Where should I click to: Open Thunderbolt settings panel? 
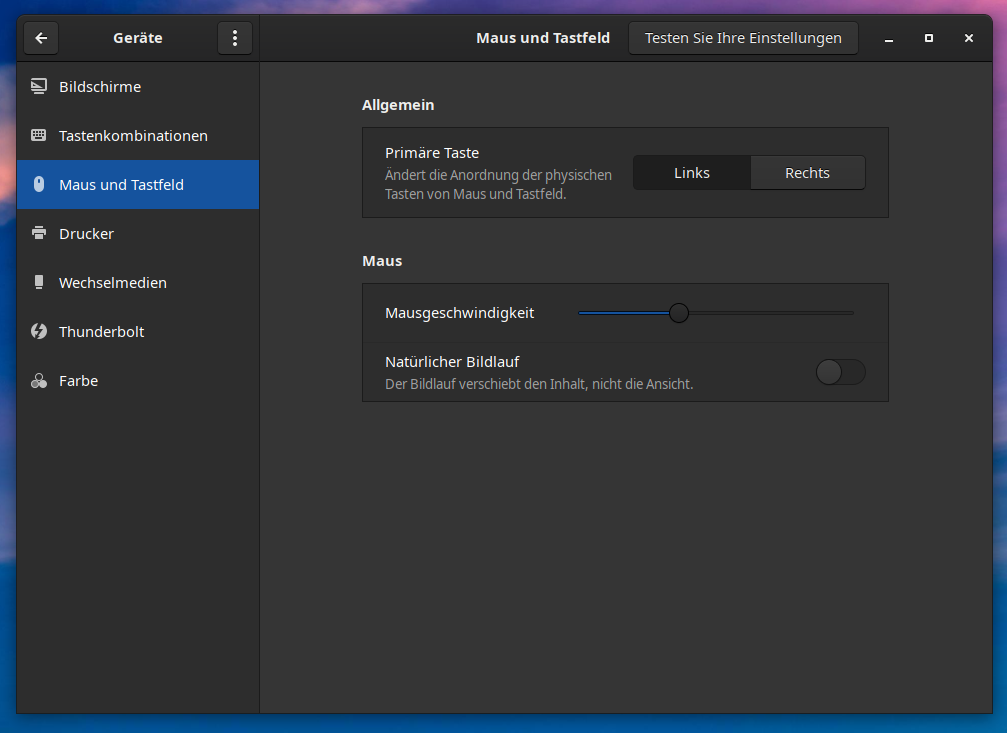[138, 331]
